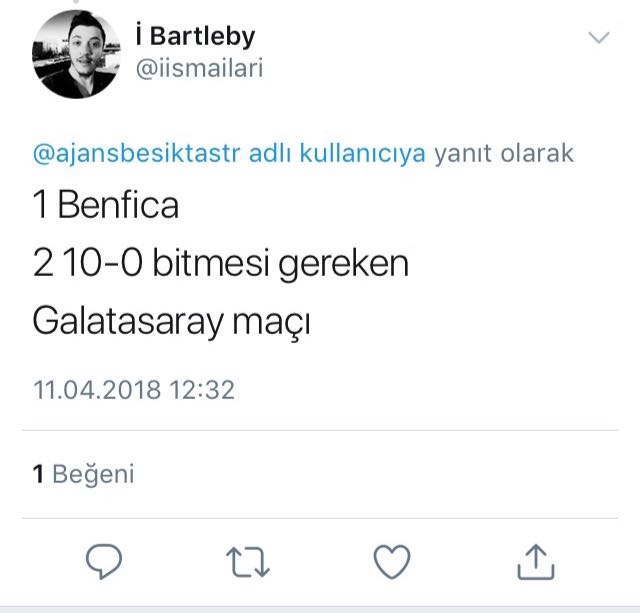640x613 pixels.
Task: Tap the reply speech bubble icon
Action: pos(104,562)
